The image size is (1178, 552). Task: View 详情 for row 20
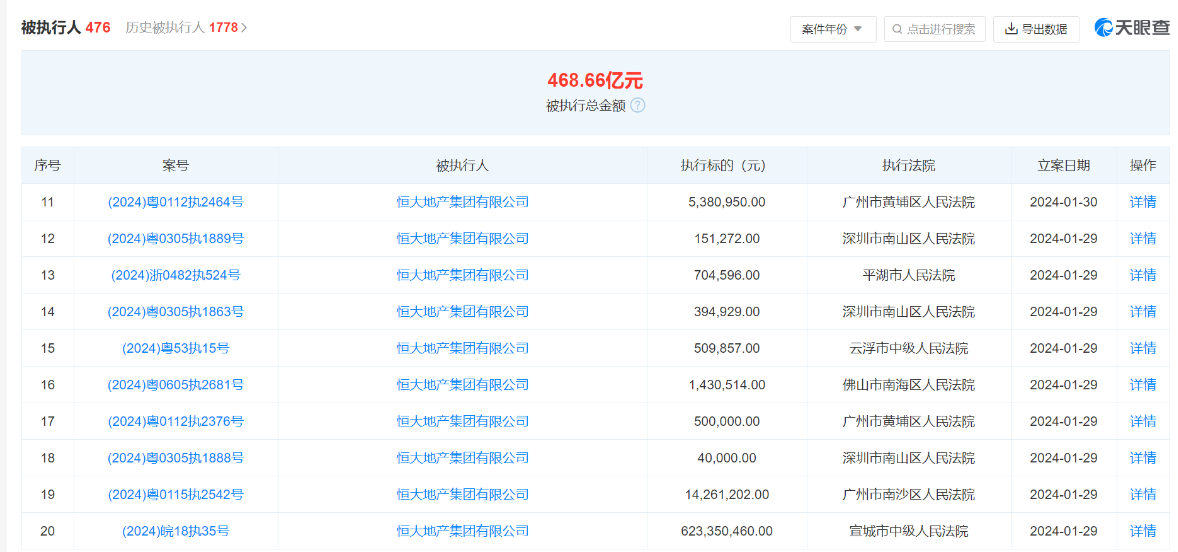point(1142,531)
